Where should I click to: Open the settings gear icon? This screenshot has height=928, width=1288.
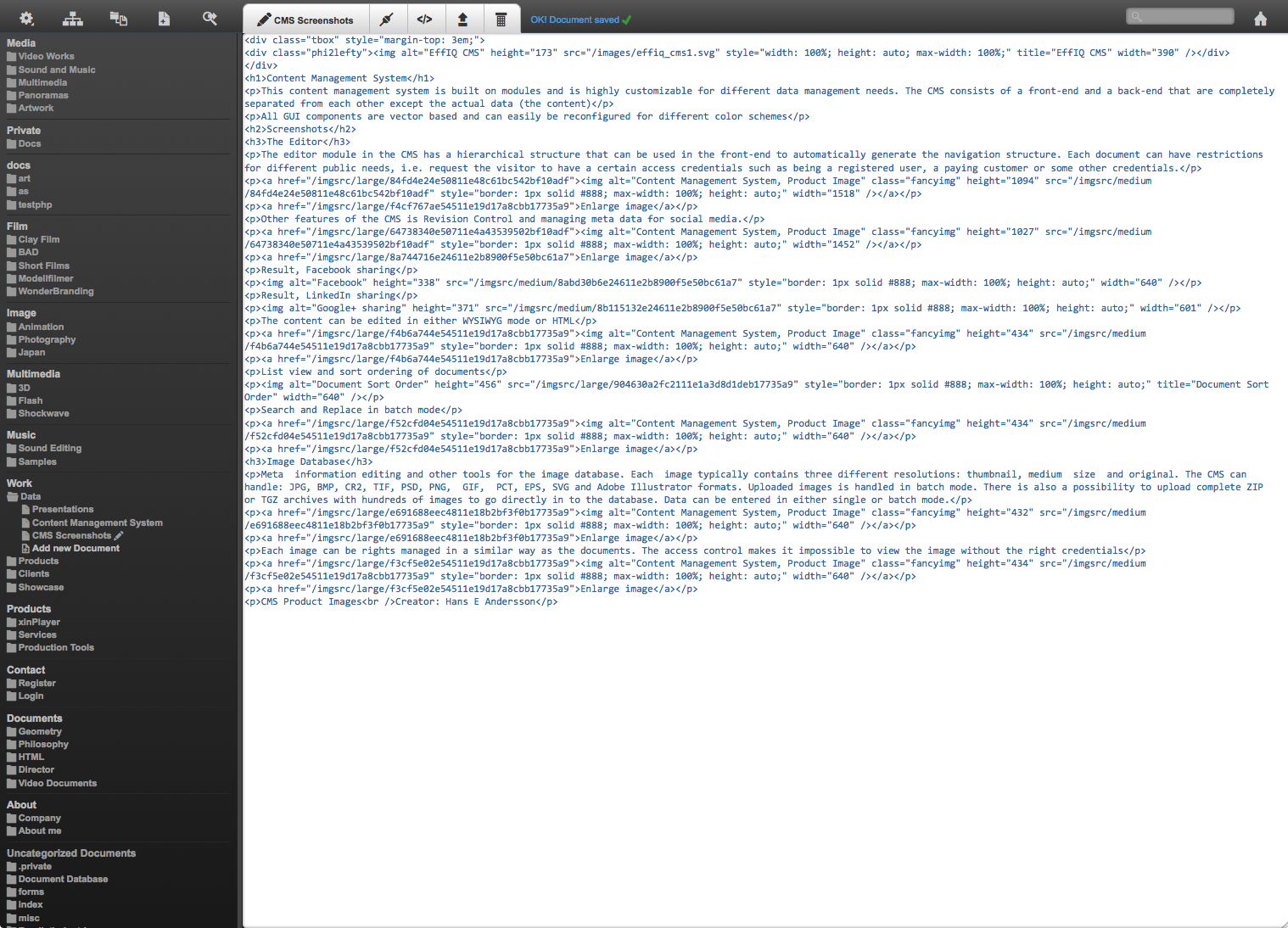[26, 18]
